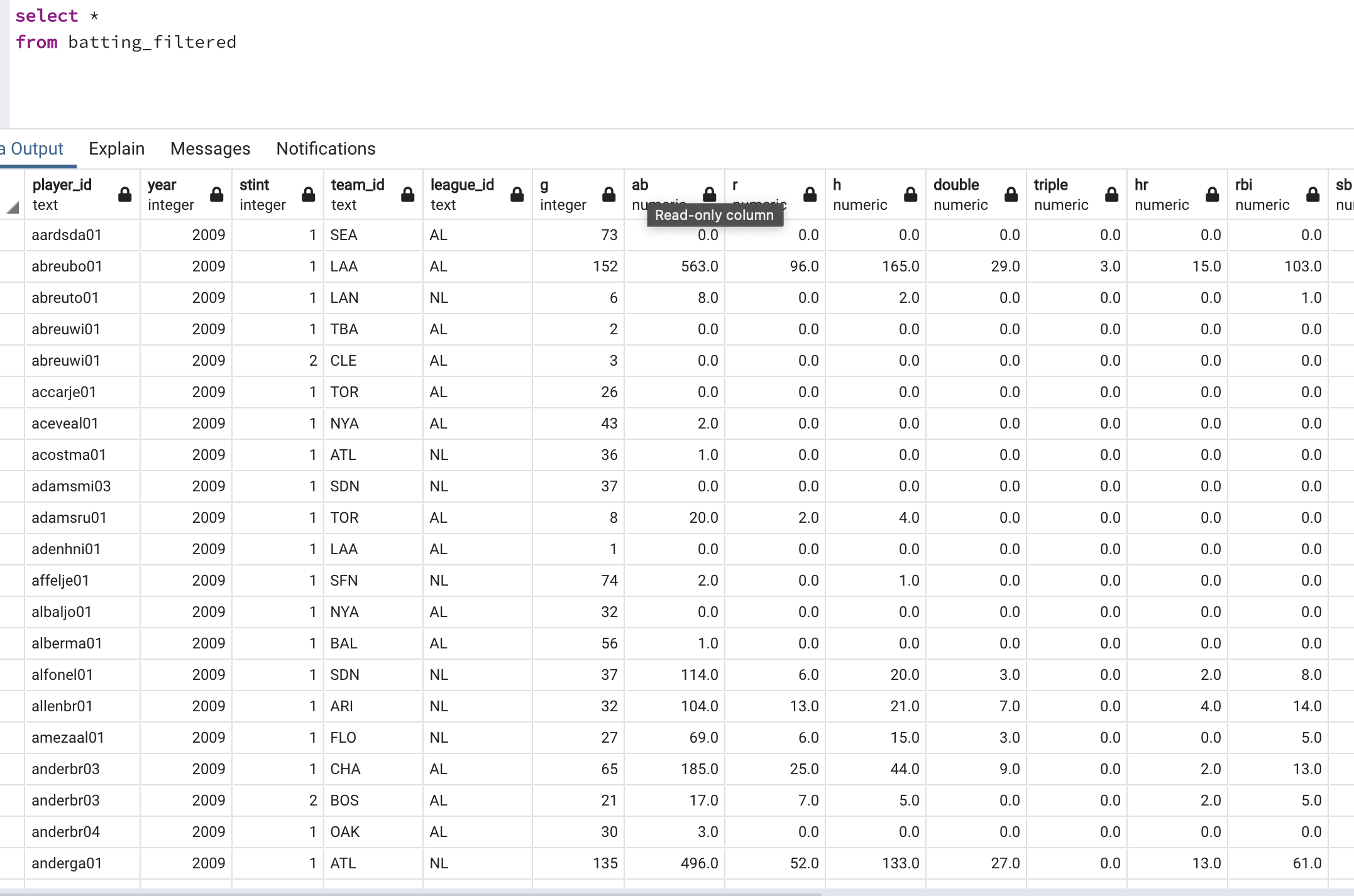The width and height of the screenshot is (1354, 896).
Task: Click the lock icon beside the g column
Action: pos(608,195)
